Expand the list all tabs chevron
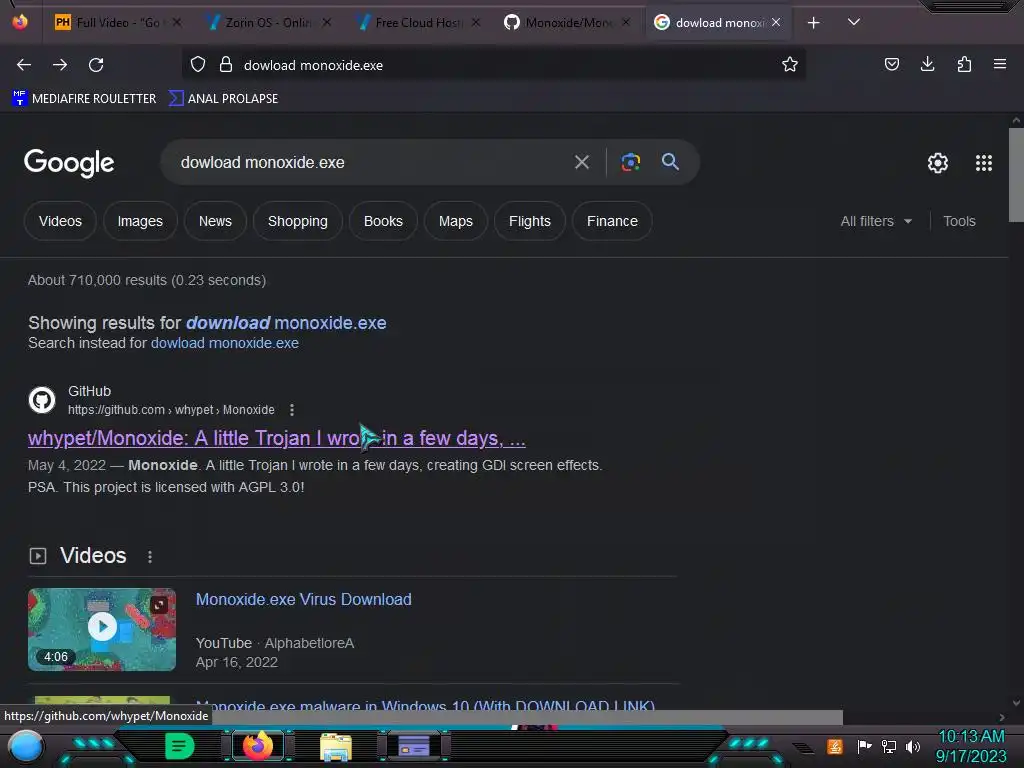 (853, 22)
